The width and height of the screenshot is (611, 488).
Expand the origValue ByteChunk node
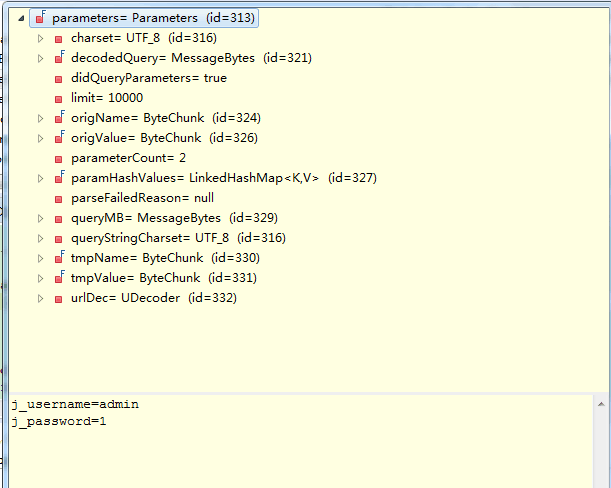[x=40, y=138]
